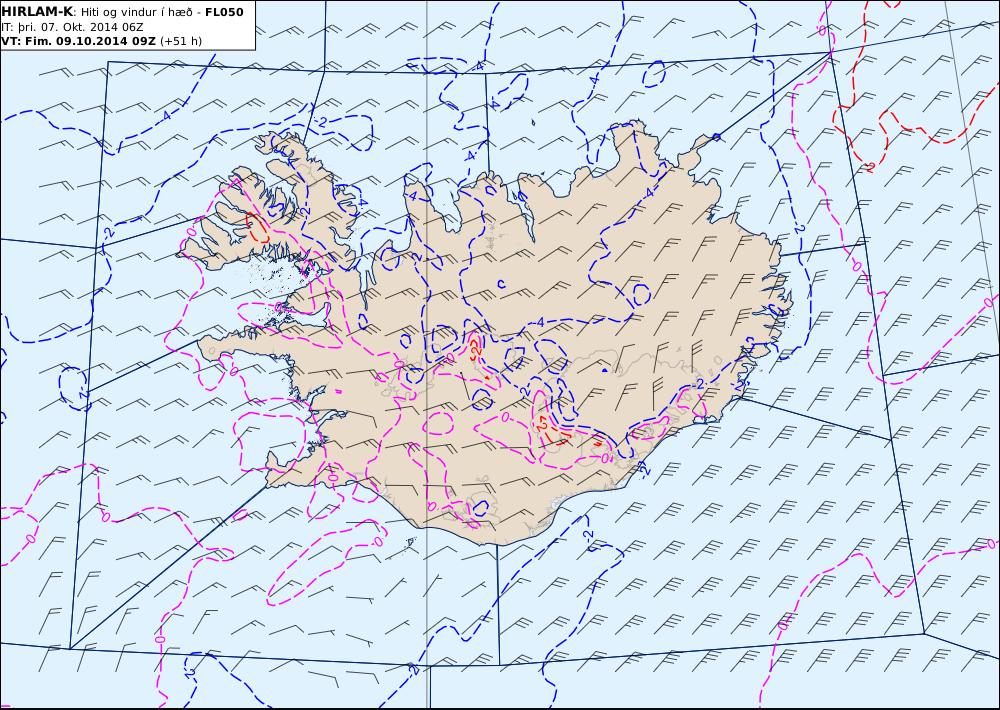
Task: Click the 'IT: þri. 07. Okt. 2014 06Z' line
Action: point(72,27)
